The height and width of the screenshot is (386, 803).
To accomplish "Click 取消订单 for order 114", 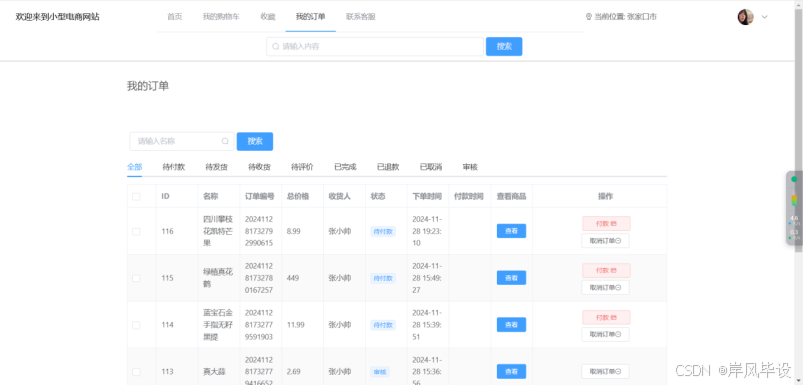I will [605, 334].
